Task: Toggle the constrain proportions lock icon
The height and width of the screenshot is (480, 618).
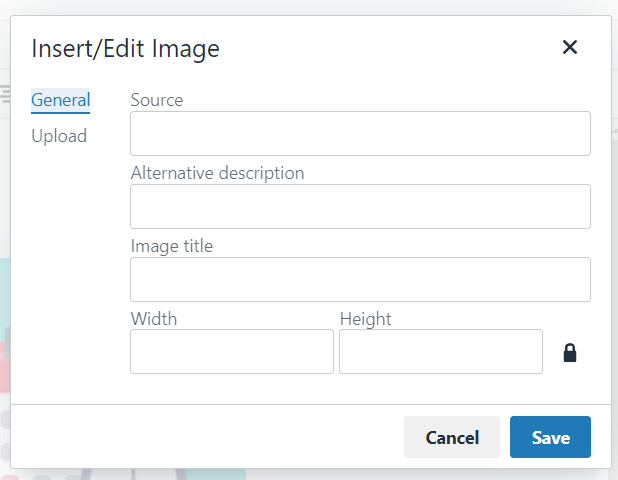Action: 570,352
